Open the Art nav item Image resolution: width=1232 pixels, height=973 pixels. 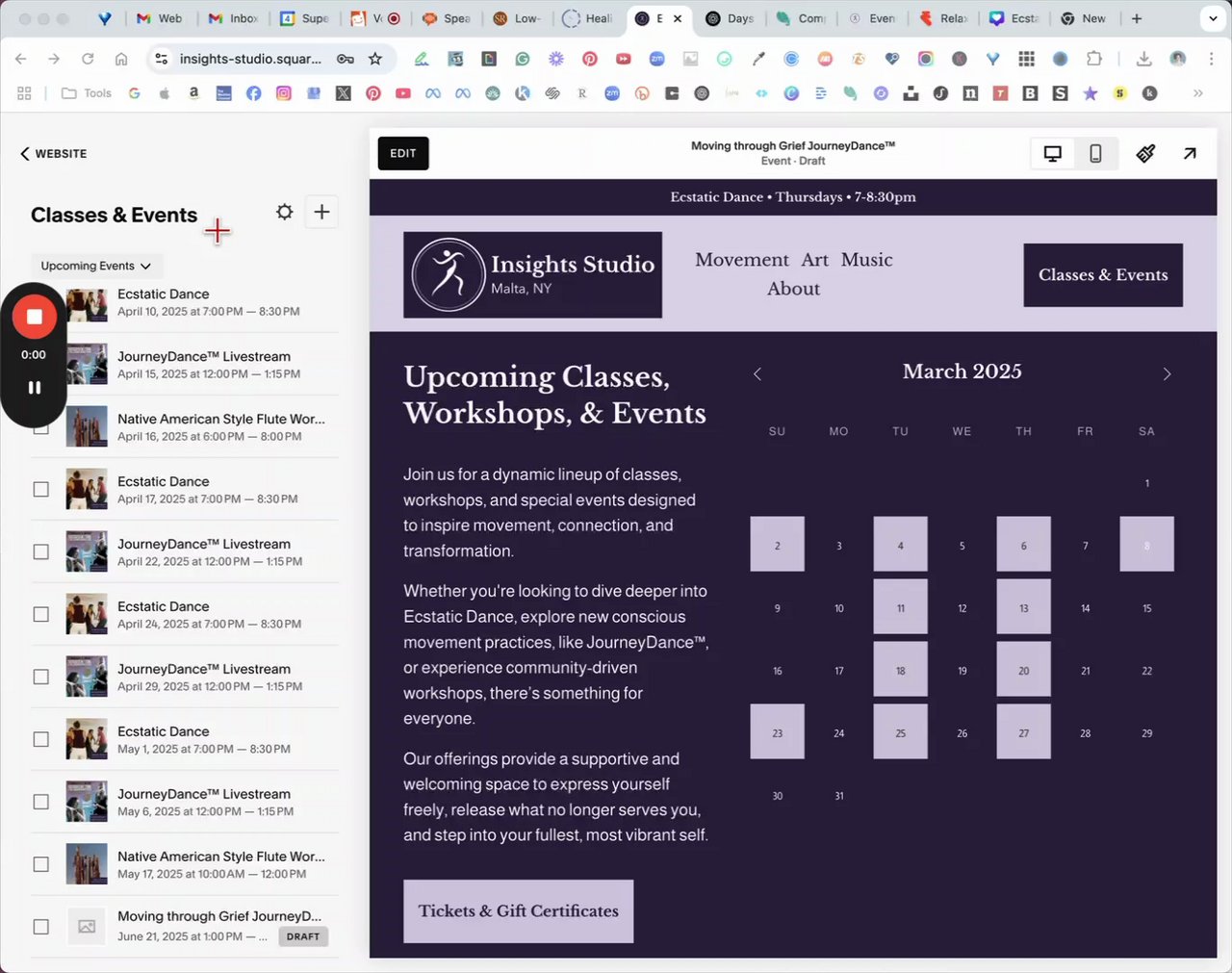[x=814, y=260]
